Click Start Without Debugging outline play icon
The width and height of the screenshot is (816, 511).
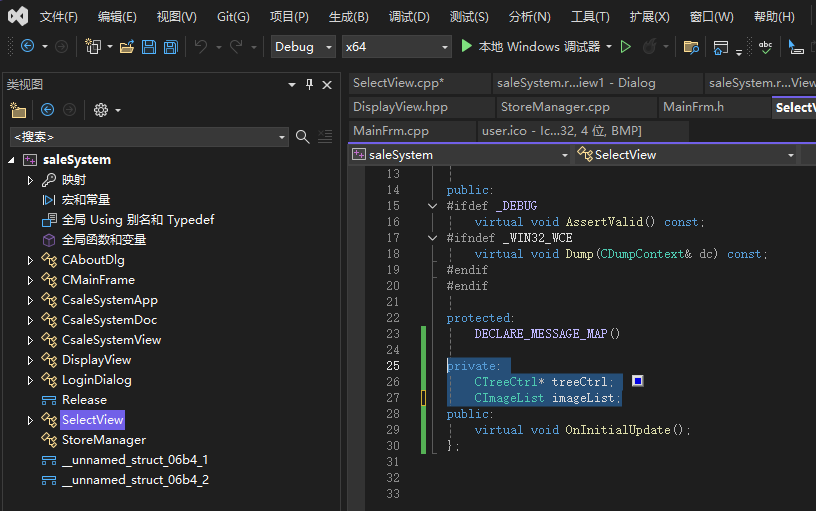pyautogui.click(x=626, y=47)
